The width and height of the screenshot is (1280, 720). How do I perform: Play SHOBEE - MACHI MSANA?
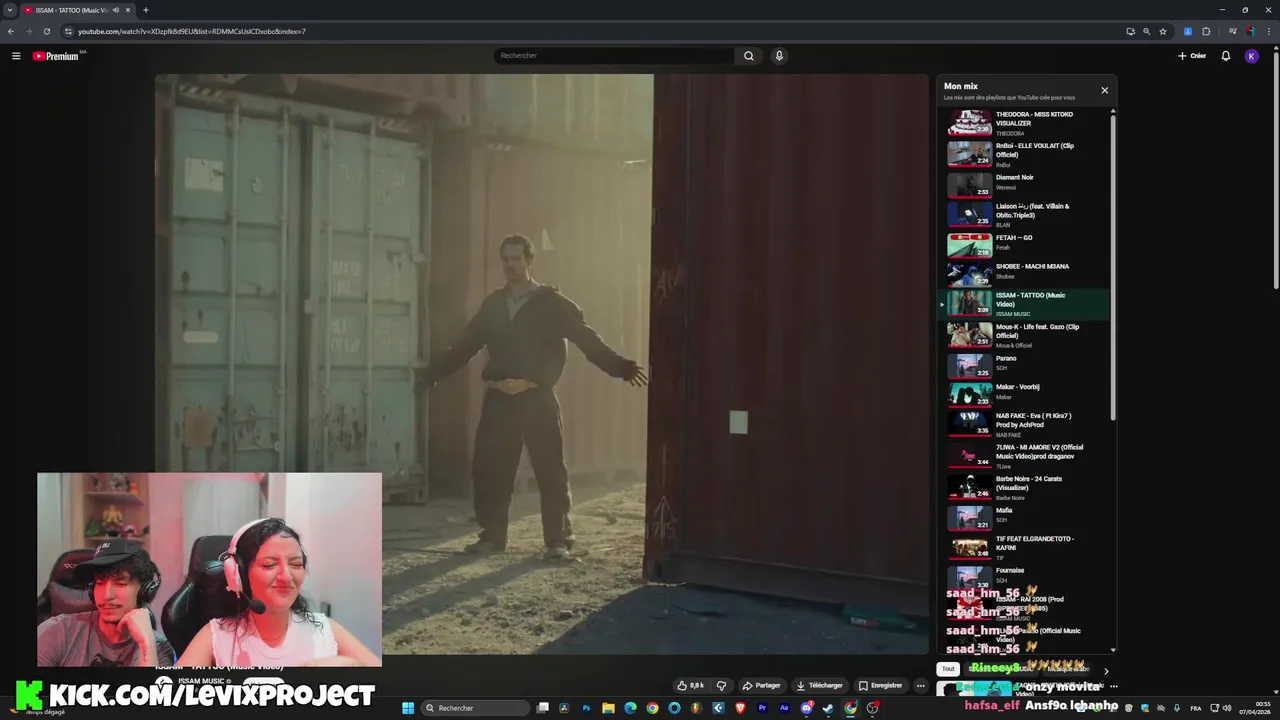coord(1025,274)
